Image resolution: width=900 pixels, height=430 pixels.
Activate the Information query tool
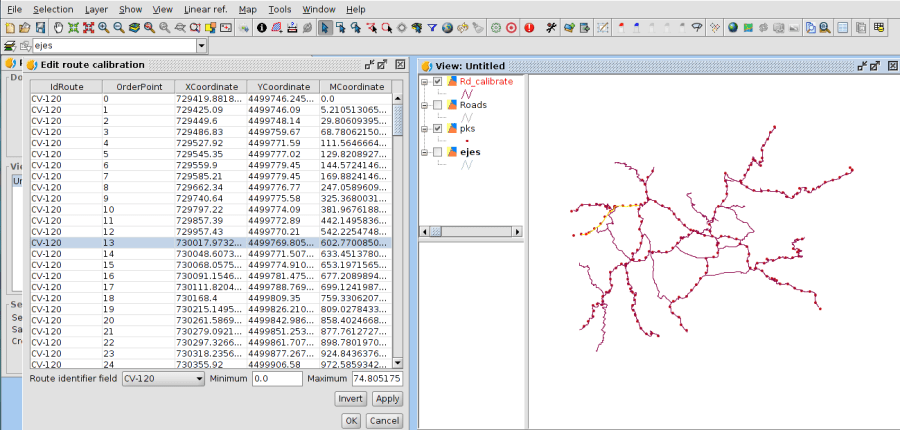coord(262,27)
